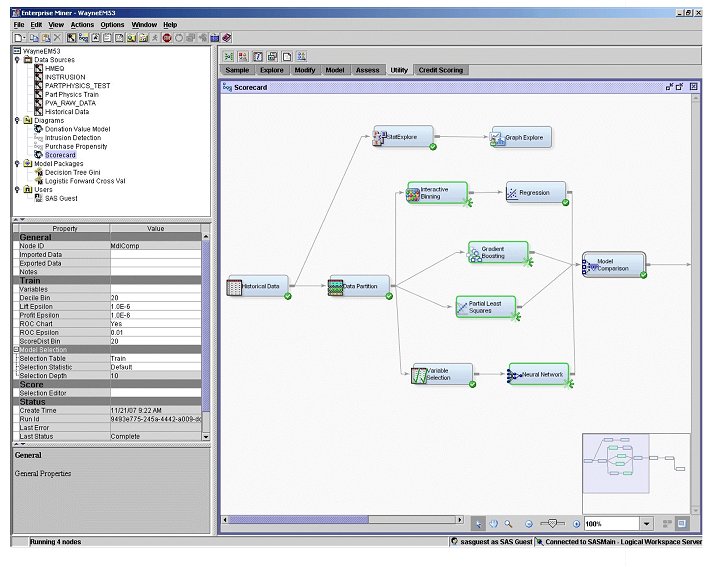This screenshot has width=712, height=567.
Task: Toggle the arrow pointer selection tool
Action: click(479, 523)
